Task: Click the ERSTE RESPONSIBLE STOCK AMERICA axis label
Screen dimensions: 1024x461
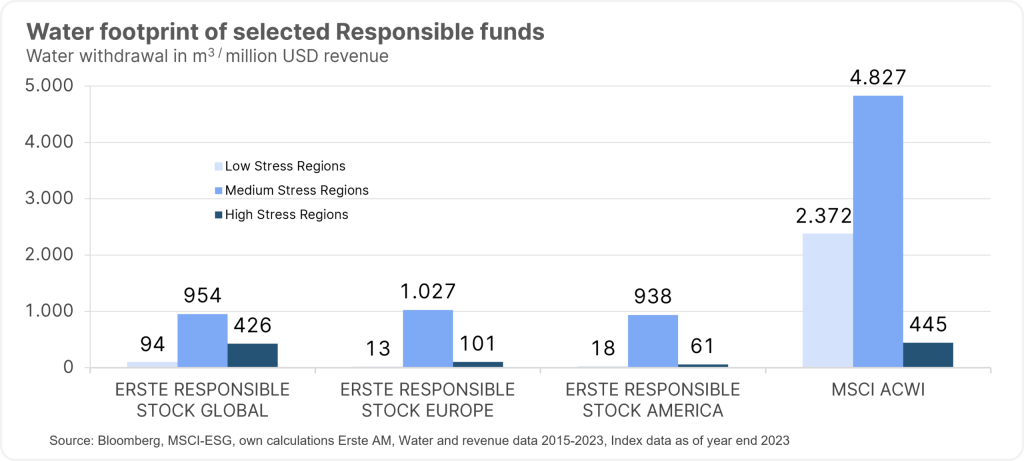Action: click(653, 399)
